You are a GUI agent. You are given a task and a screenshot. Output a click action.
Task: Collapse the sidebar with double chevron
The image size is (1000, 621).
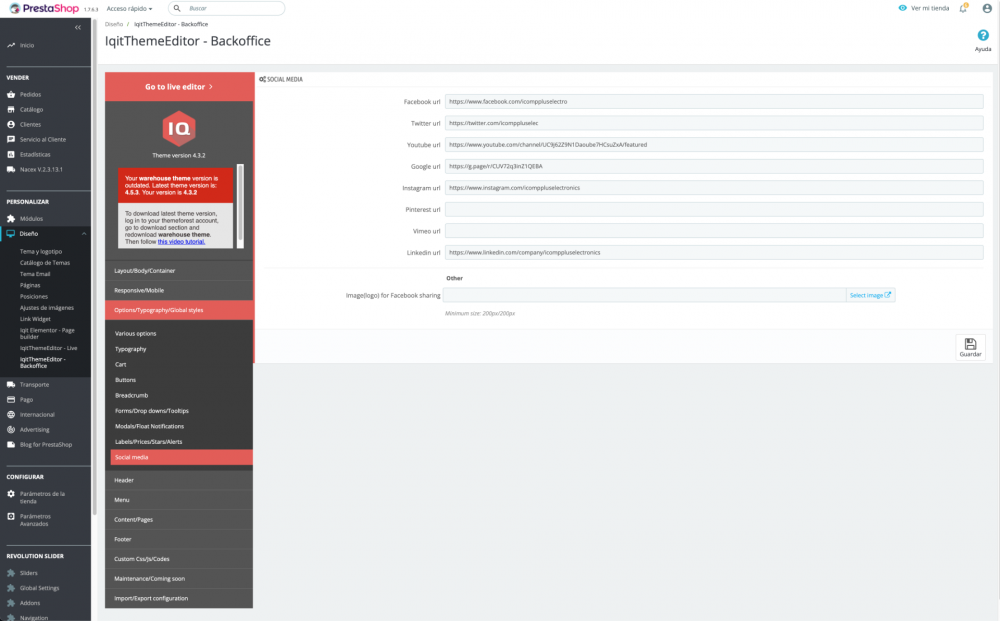pos(78,27)
